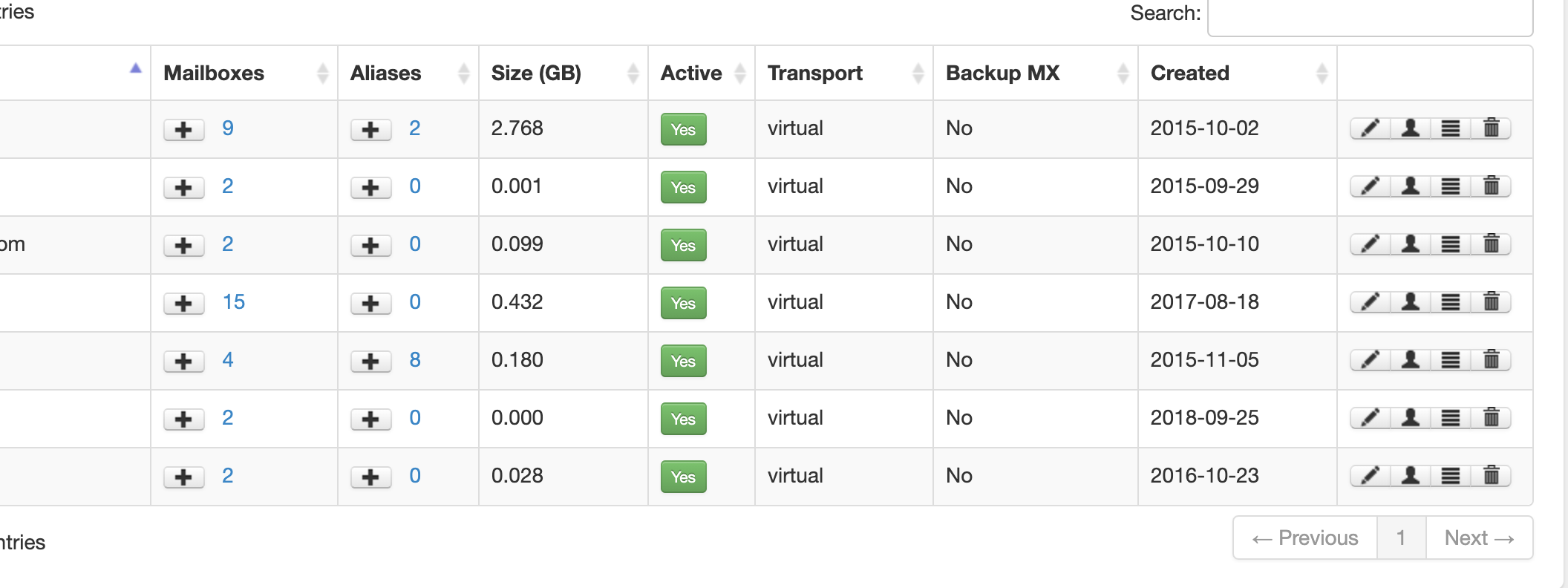
Task: Open the 15 mailboxes link
Action: (234, 302)
